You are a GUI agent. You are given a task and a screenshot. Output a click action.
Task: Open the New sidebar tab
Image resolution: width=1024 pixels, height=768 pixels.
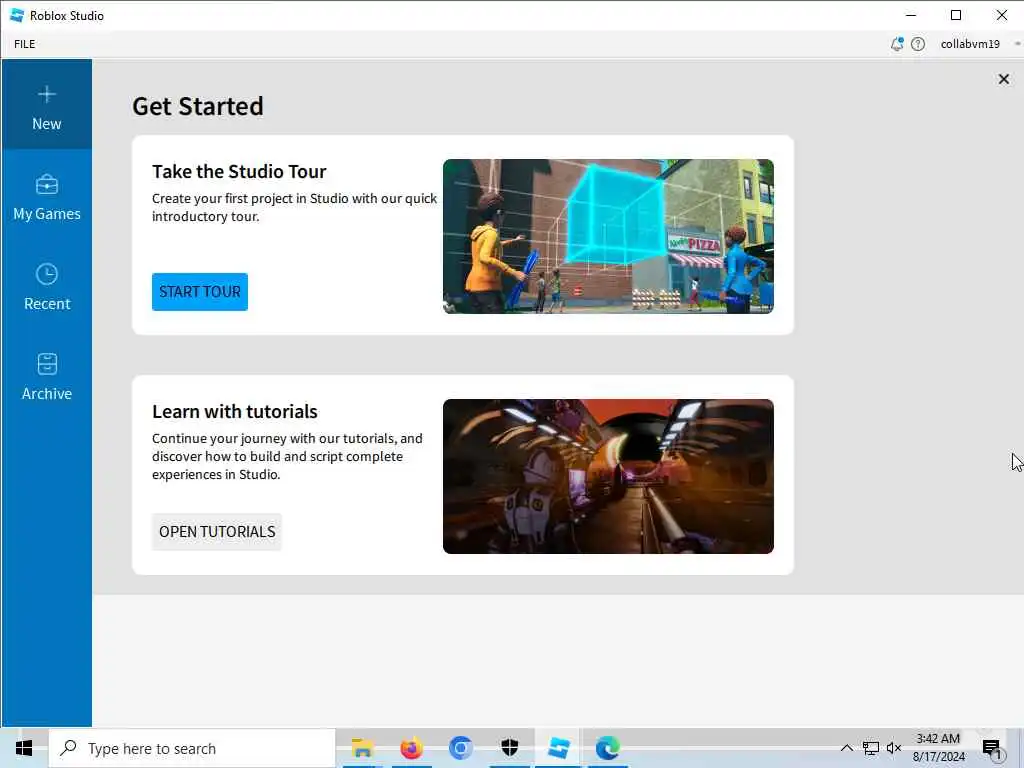(x=46, y=104)
